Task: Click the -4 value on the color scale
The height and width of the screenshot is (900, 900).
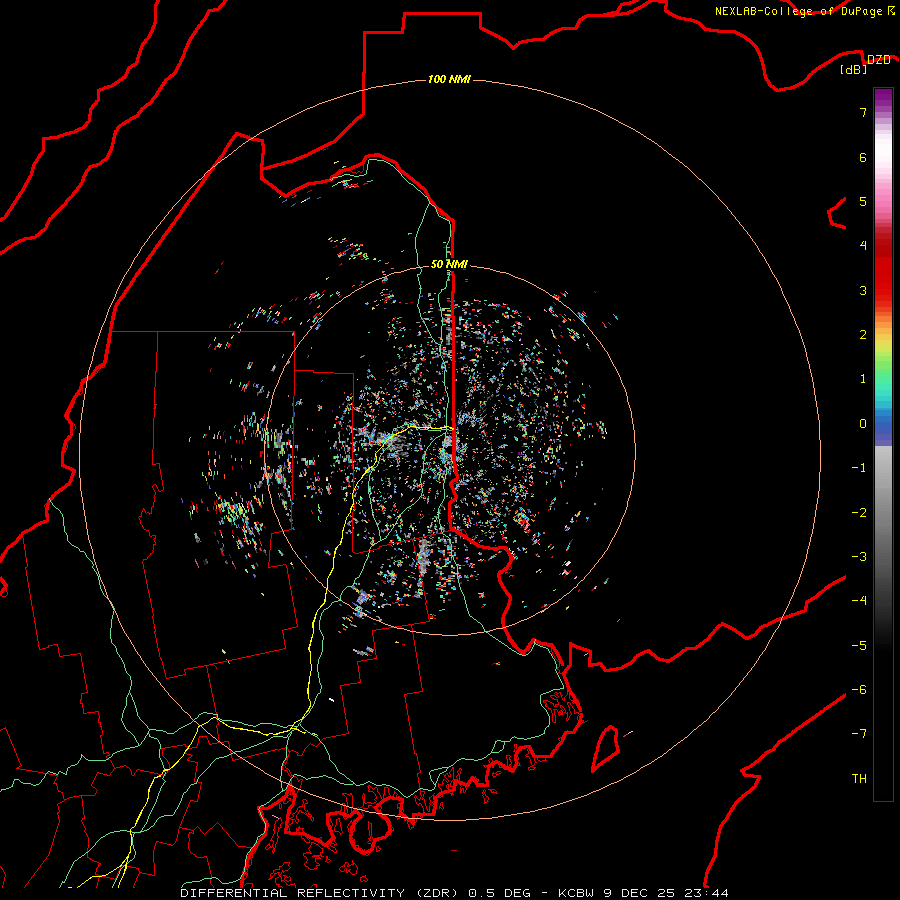Action: (859, 601)
